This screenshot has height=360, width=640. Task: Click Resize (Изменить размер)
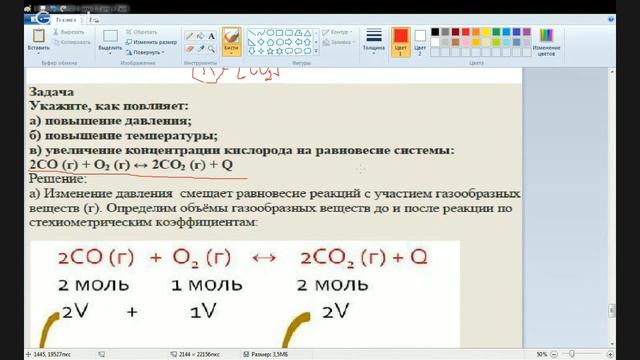coord(151,42)
